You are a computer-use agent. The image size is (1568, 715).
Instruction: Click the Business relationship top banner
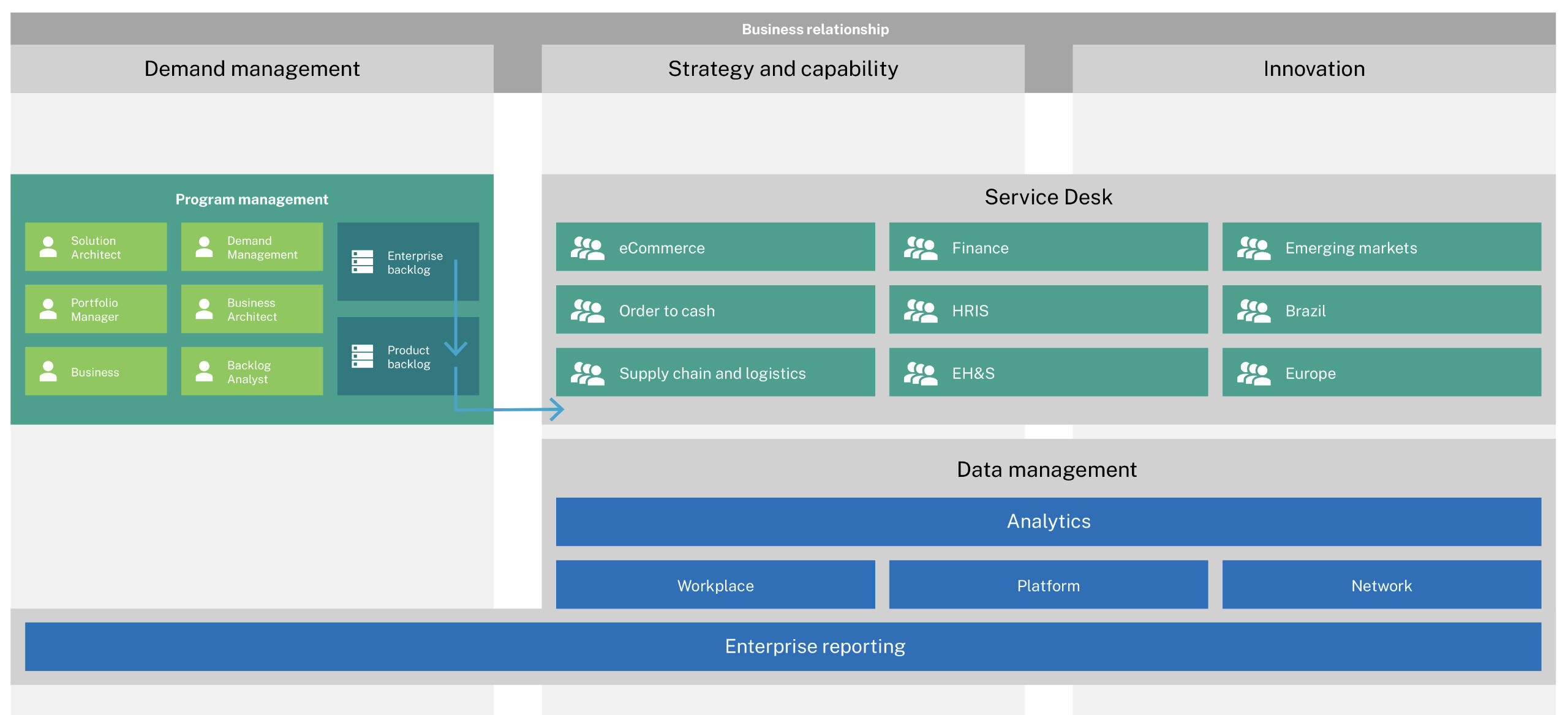pos(815,29)
